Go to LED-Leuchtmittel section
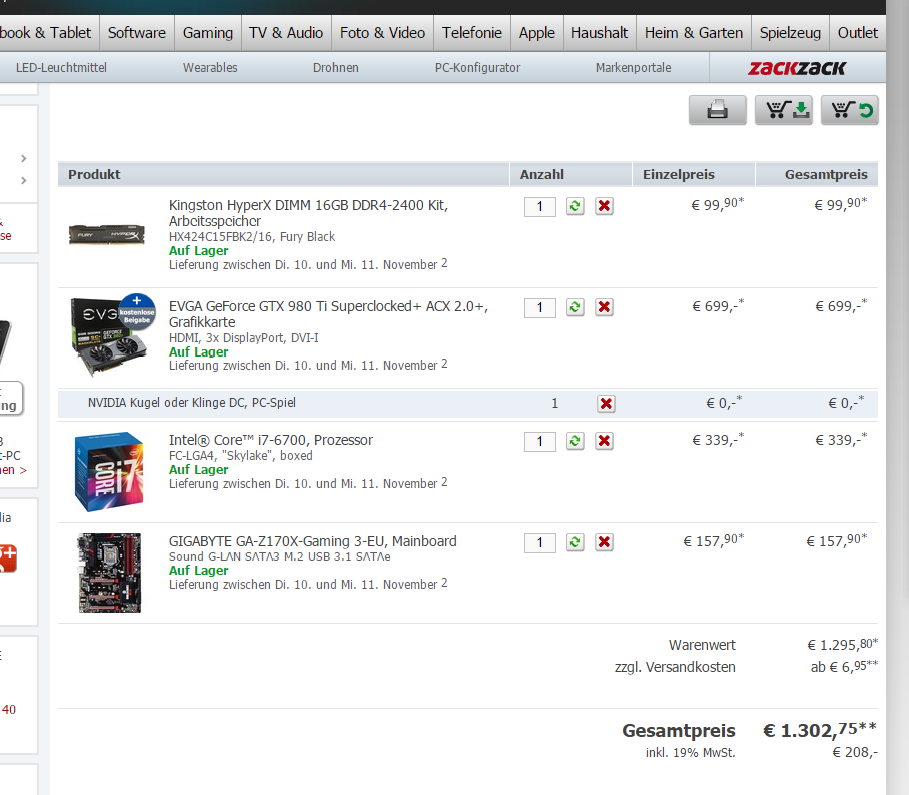Image resolution: width=909 pixels, height=795 pixels. tap(61, 68)
